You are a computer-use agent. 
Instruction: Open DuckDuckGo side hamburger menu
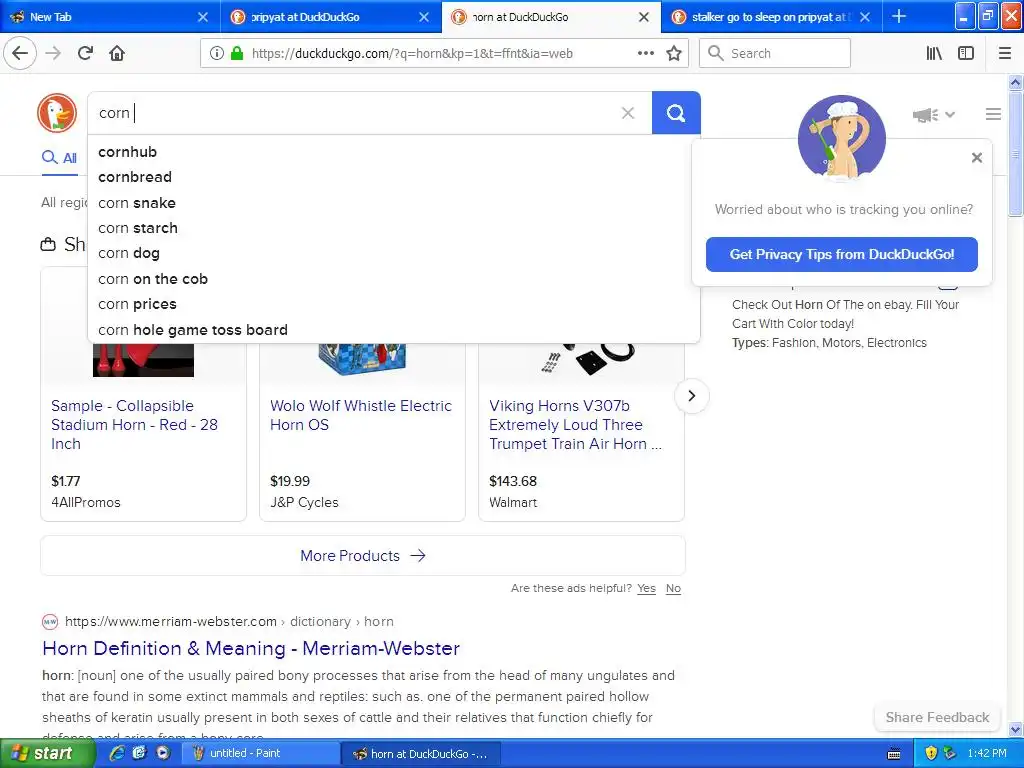point(993,114)
